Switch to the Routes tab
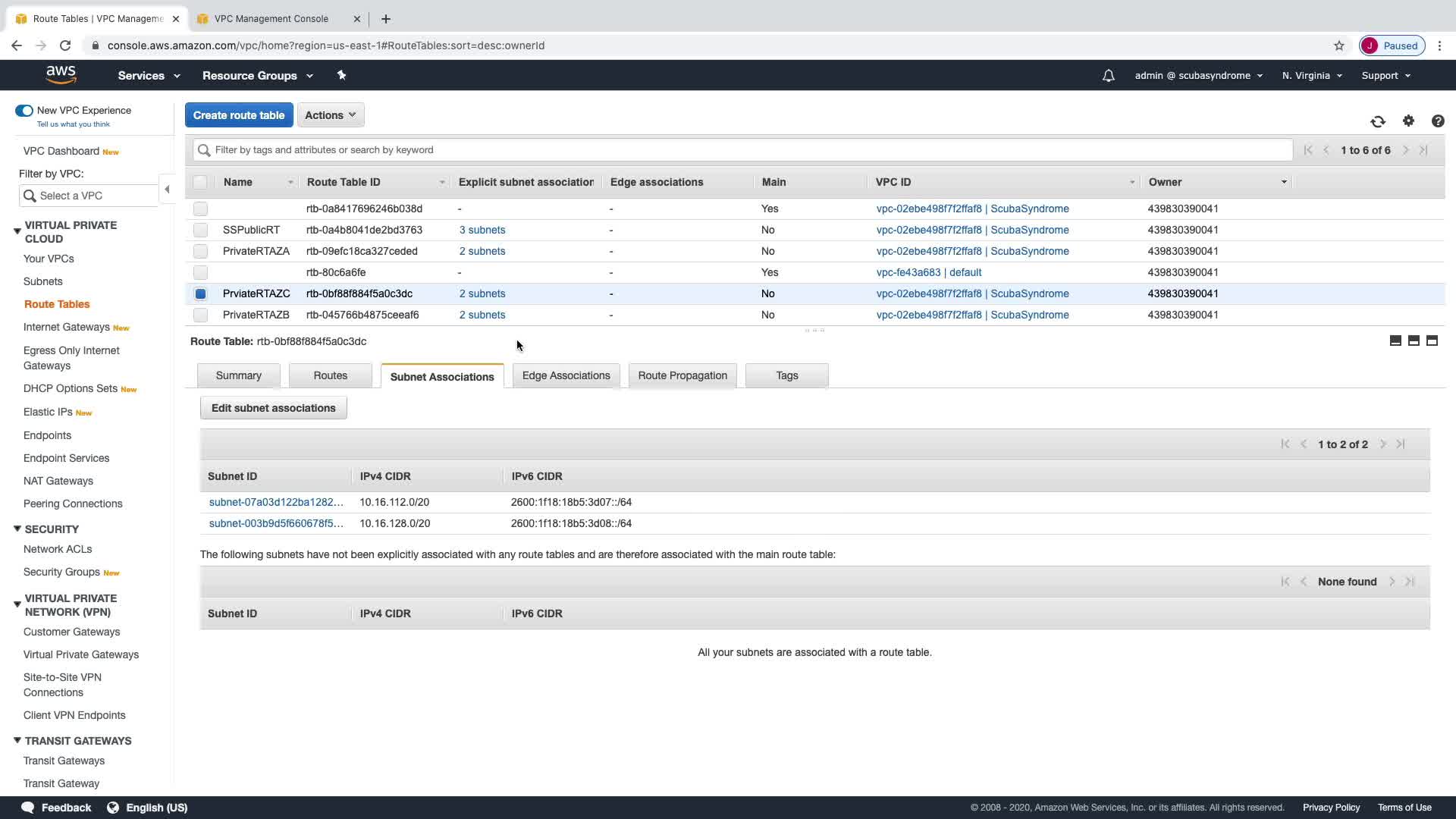This screenshot has width=1456, height=819. (330, 375)
